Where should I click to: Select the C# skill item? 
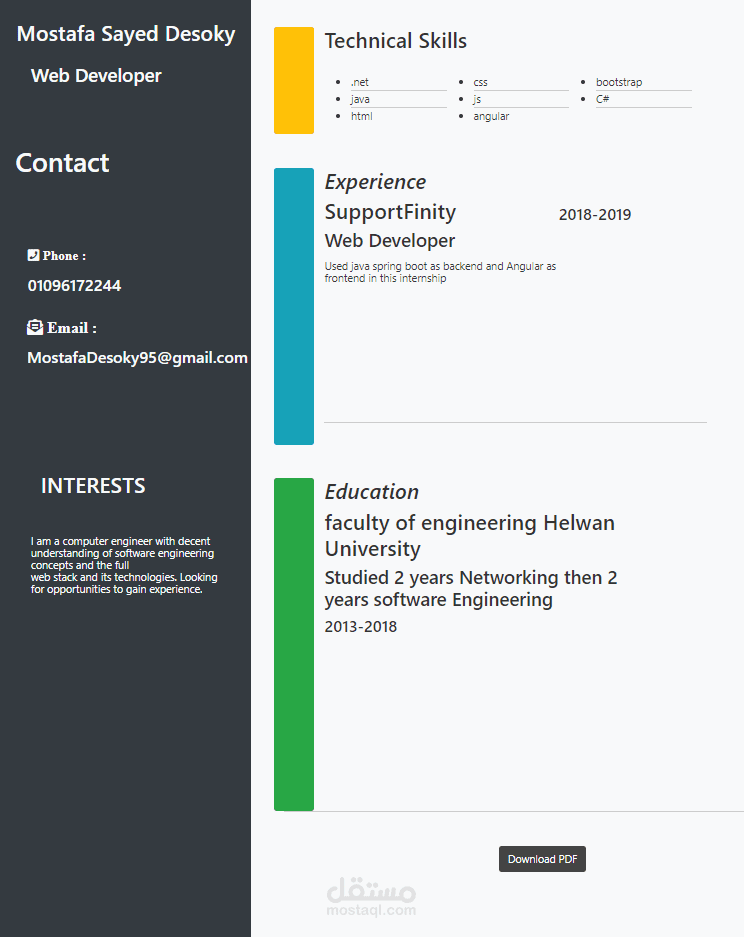tap(603, 100)
